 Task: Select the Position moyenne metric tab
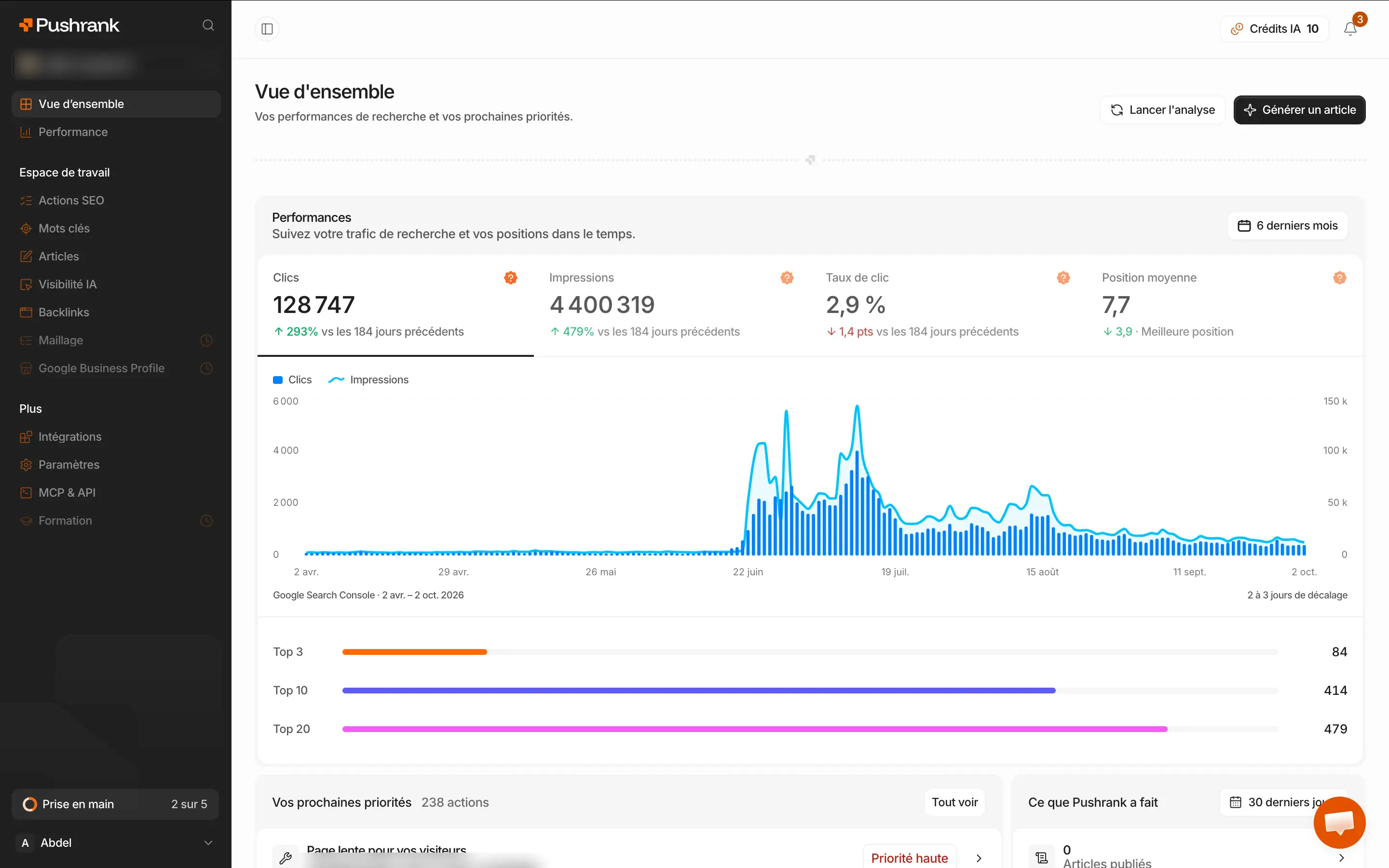[x=1224, y=305]
